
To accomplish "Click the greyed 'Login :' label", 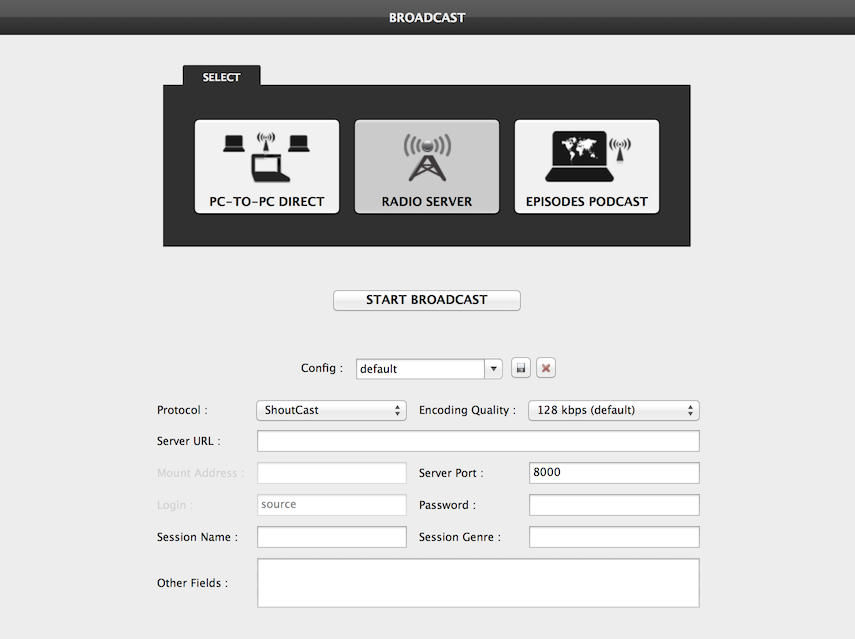I will pos(175,505).
